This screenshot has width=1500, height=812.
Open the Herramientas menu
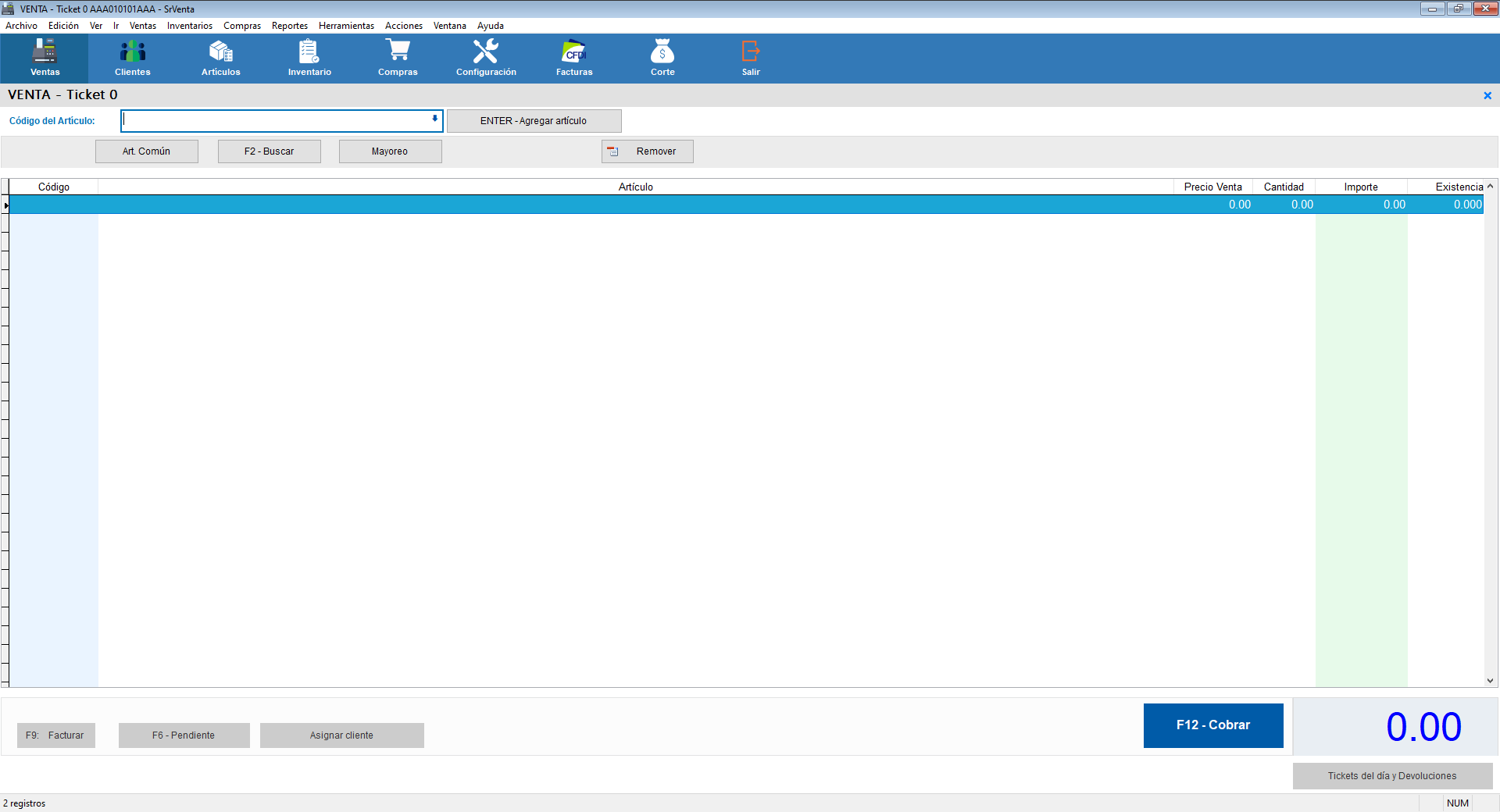coord(346,26)
